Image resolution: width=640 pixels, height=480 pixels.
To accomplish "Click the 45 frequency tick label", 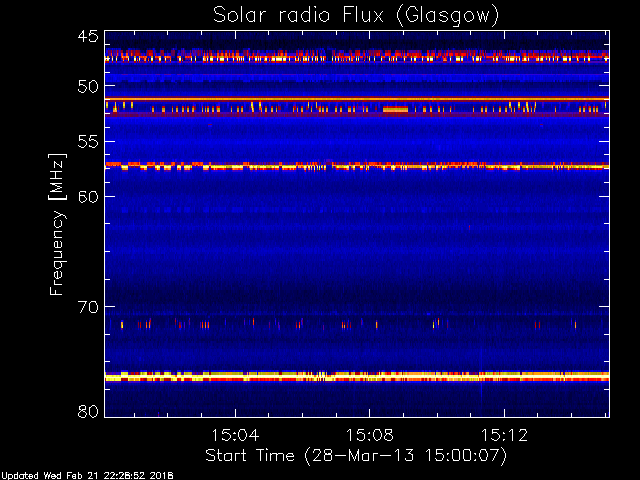I will (x=88, y=36).
